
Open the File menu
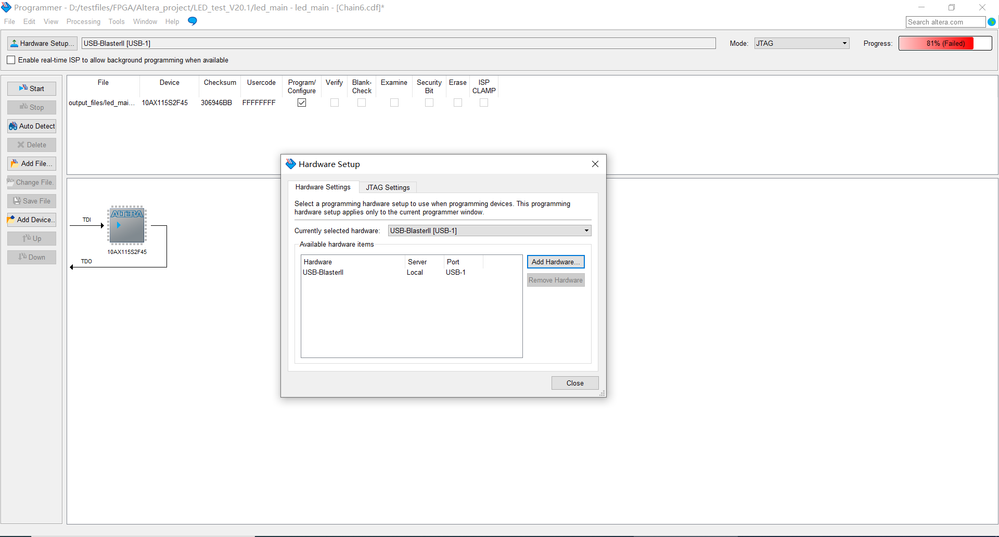[x=10, y=22]
